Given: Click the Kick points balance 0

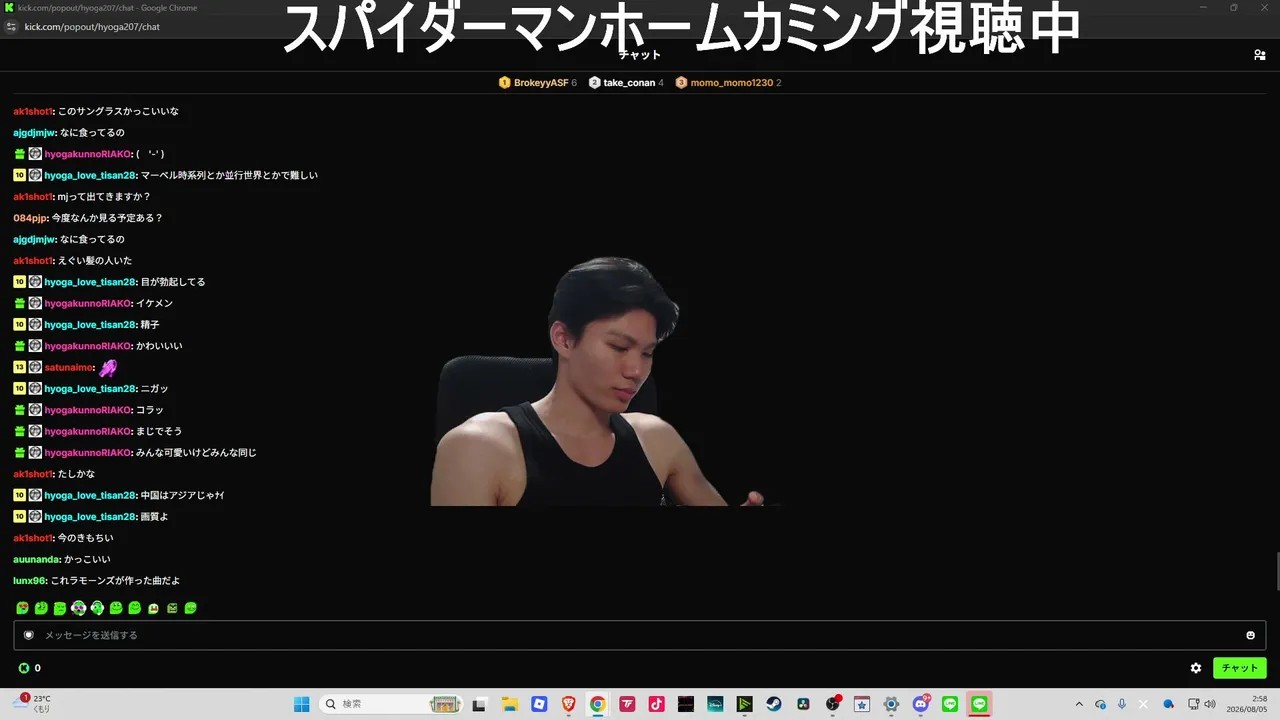Looking at the screenshot, I should click(x=38, y=668).
